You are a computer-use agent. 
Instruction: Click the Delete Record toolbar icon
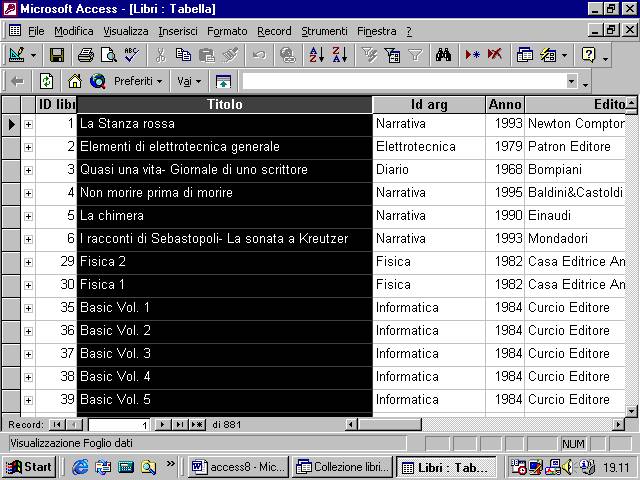495,55
